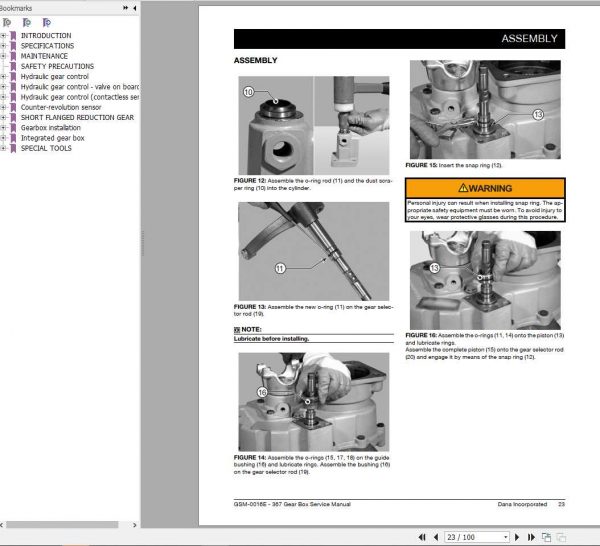
Task: Click the bookmark icon beside SPECIFICATIONS
Action: (x=13, y=46)
